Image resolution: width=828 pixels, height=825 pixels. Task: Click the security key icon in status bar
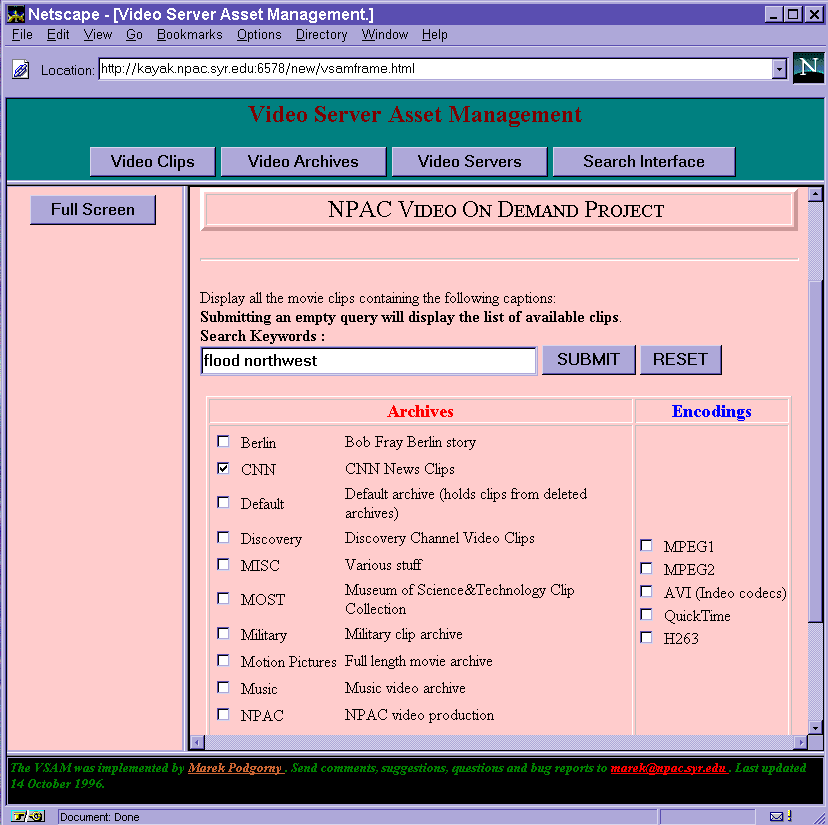(x=27, y=817)
